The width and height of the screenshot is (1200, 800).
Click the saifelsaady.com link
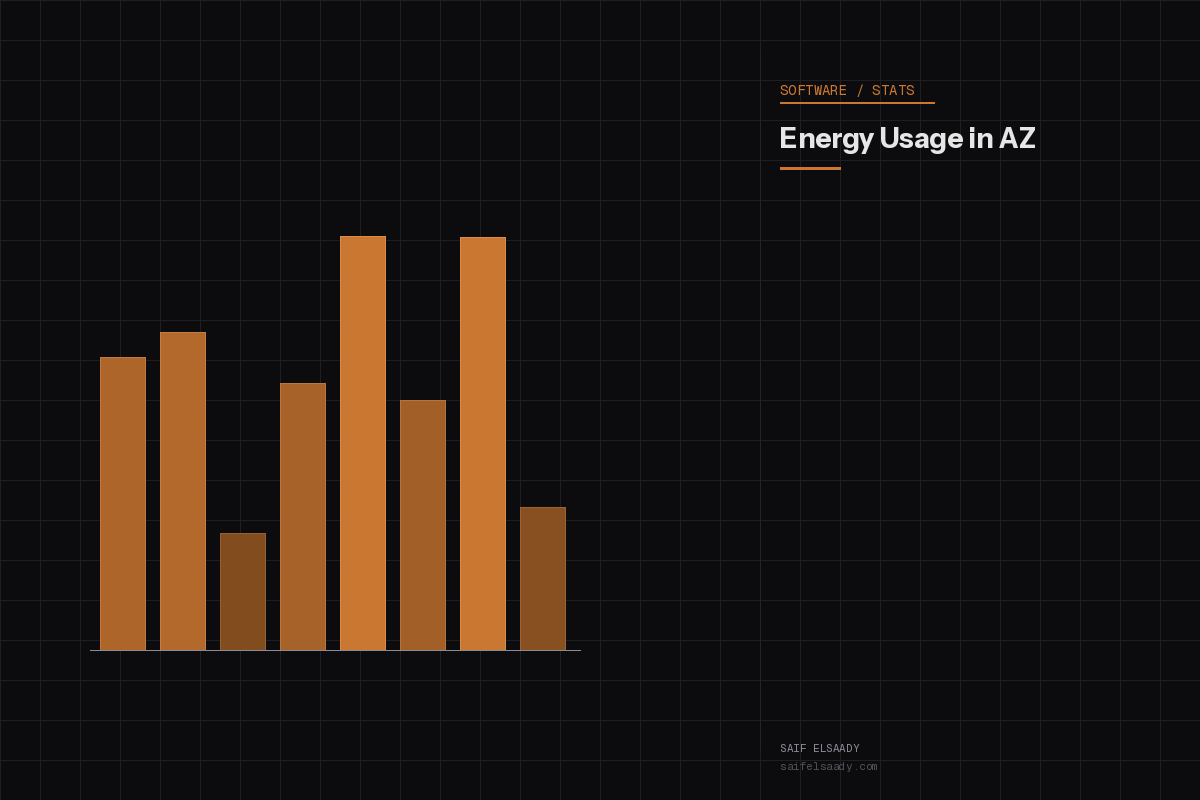[x=828, y=767]
